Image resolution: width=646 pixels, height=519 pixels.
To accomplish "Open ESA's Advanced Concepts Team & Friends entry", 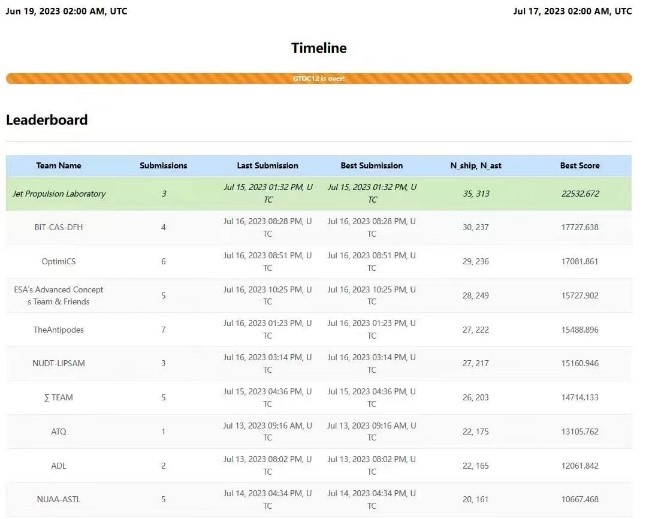I will click(x=58, y=295).
